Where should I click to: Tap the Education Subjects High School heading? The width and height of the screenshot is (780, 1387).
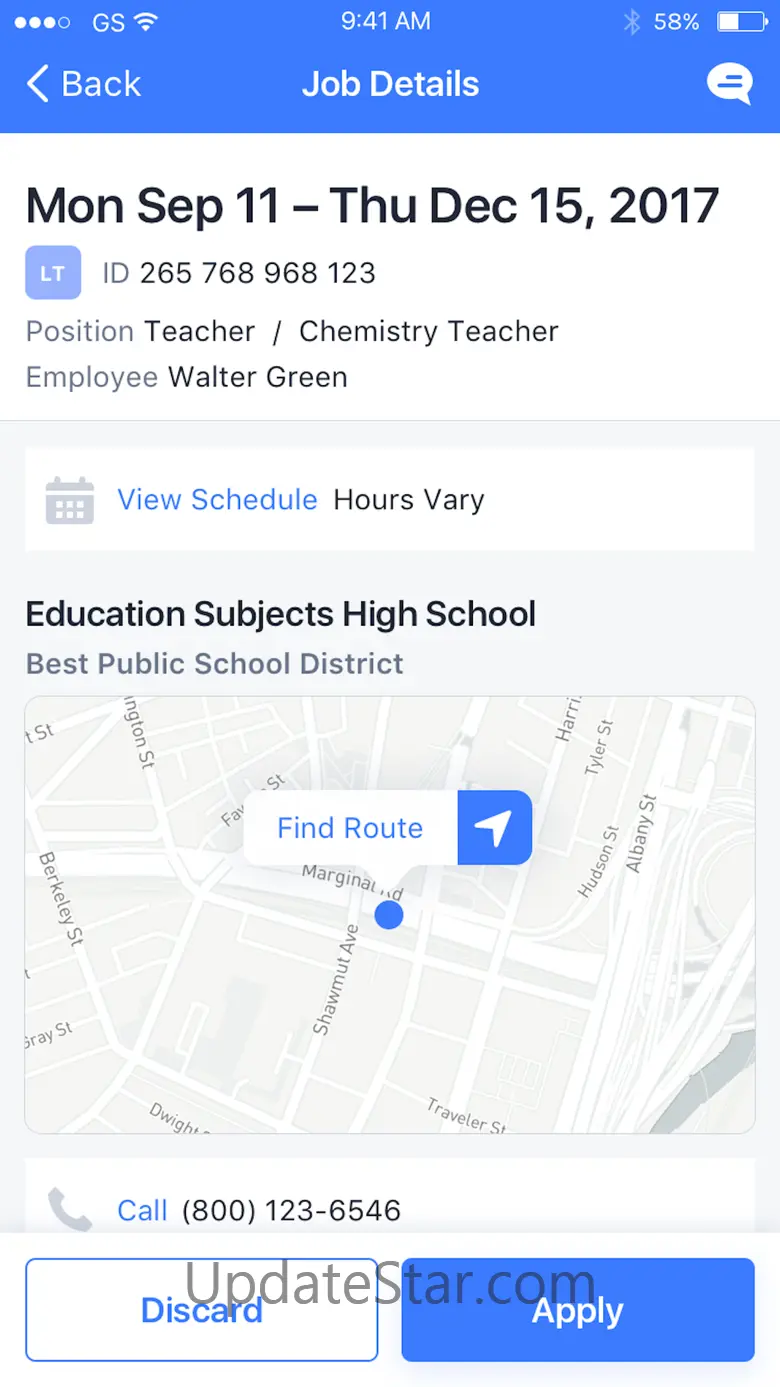[x=281, y=614]
